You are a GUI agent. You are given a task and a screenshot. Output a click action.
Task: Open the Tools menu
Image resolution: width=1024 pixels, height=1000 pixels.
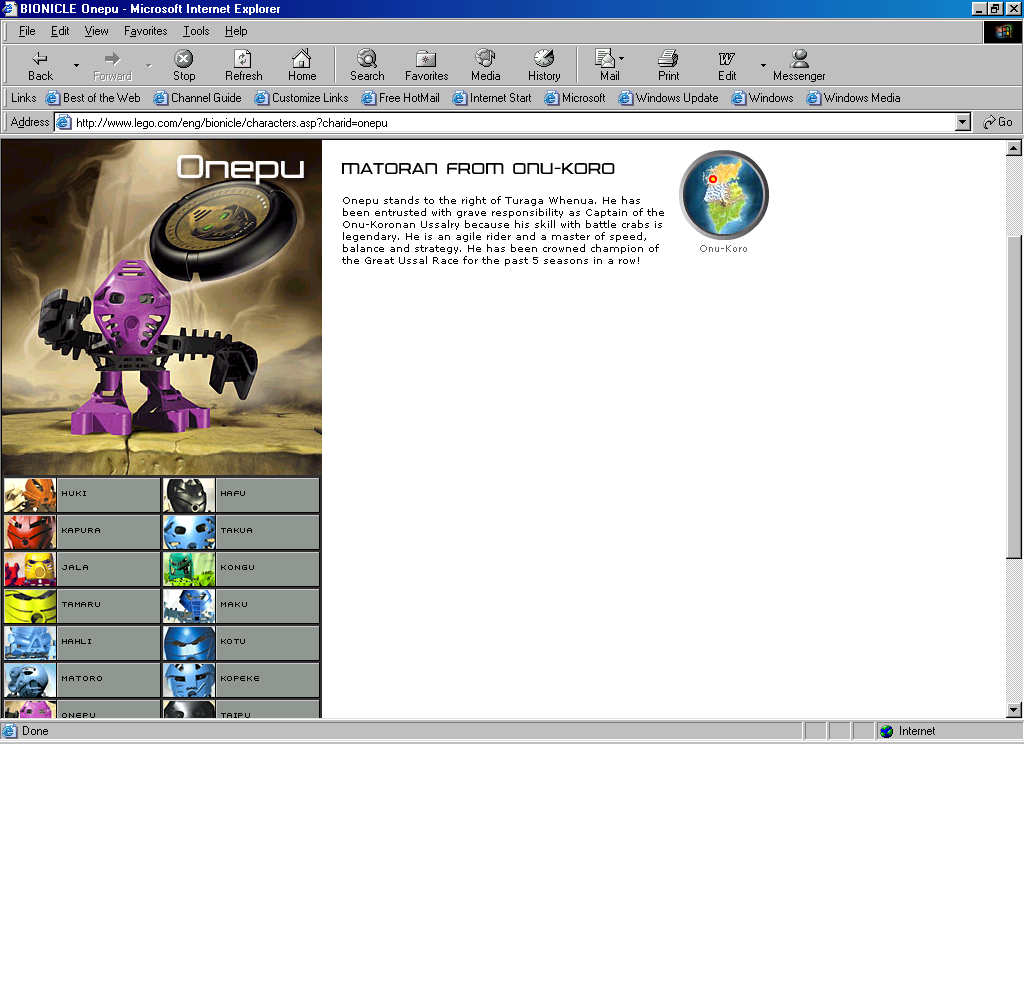click(x=196, y=31)
